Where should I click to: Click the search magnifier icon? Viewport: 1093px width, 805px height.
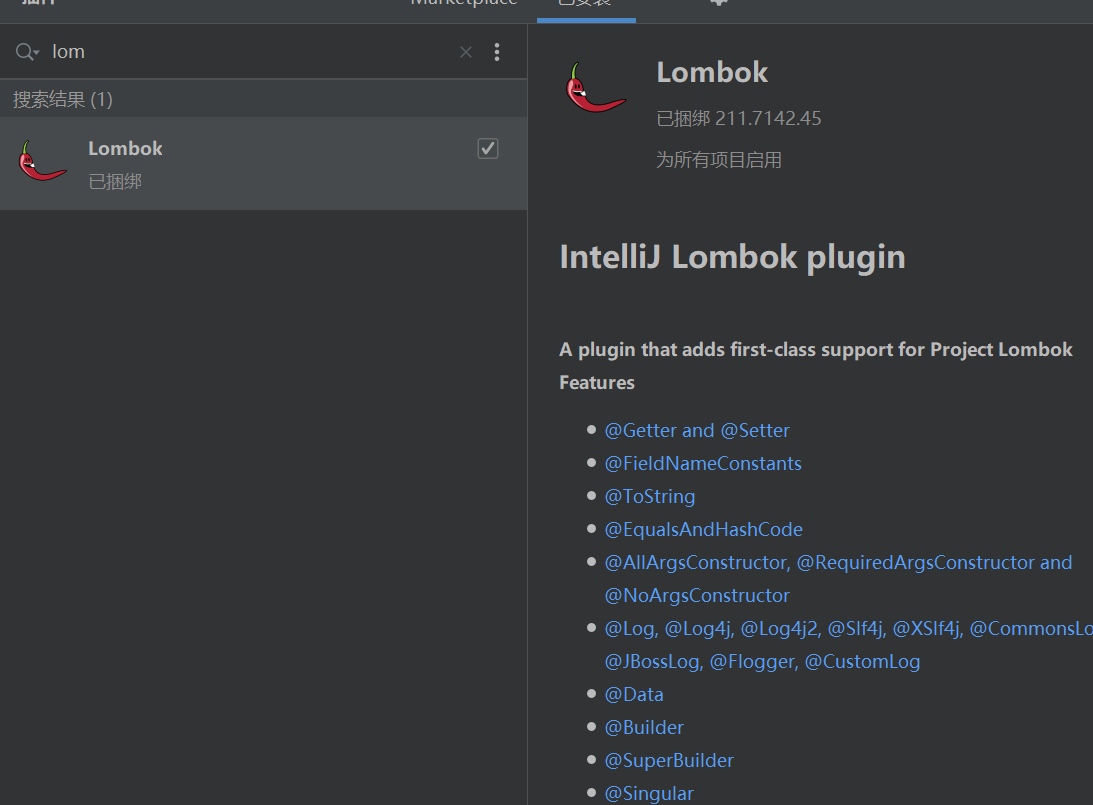pos(22,52)
